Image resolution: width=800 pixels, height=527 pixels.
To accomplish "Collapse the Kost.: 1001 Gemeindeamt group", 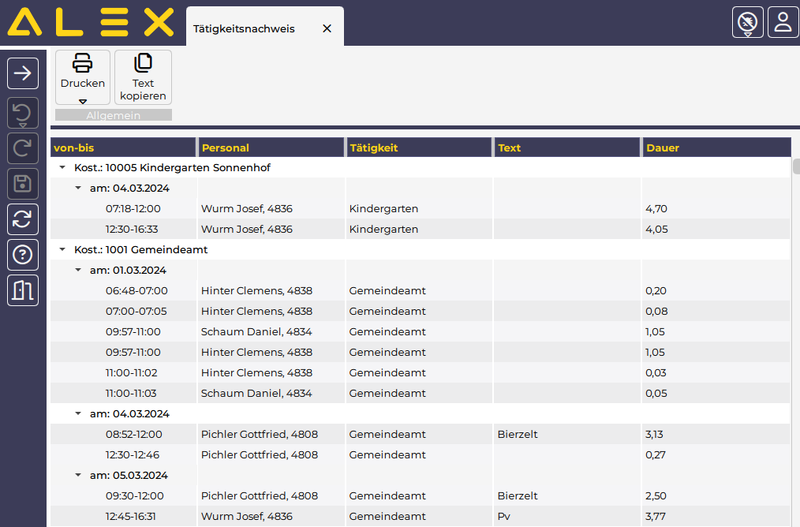I will point(62,250).
